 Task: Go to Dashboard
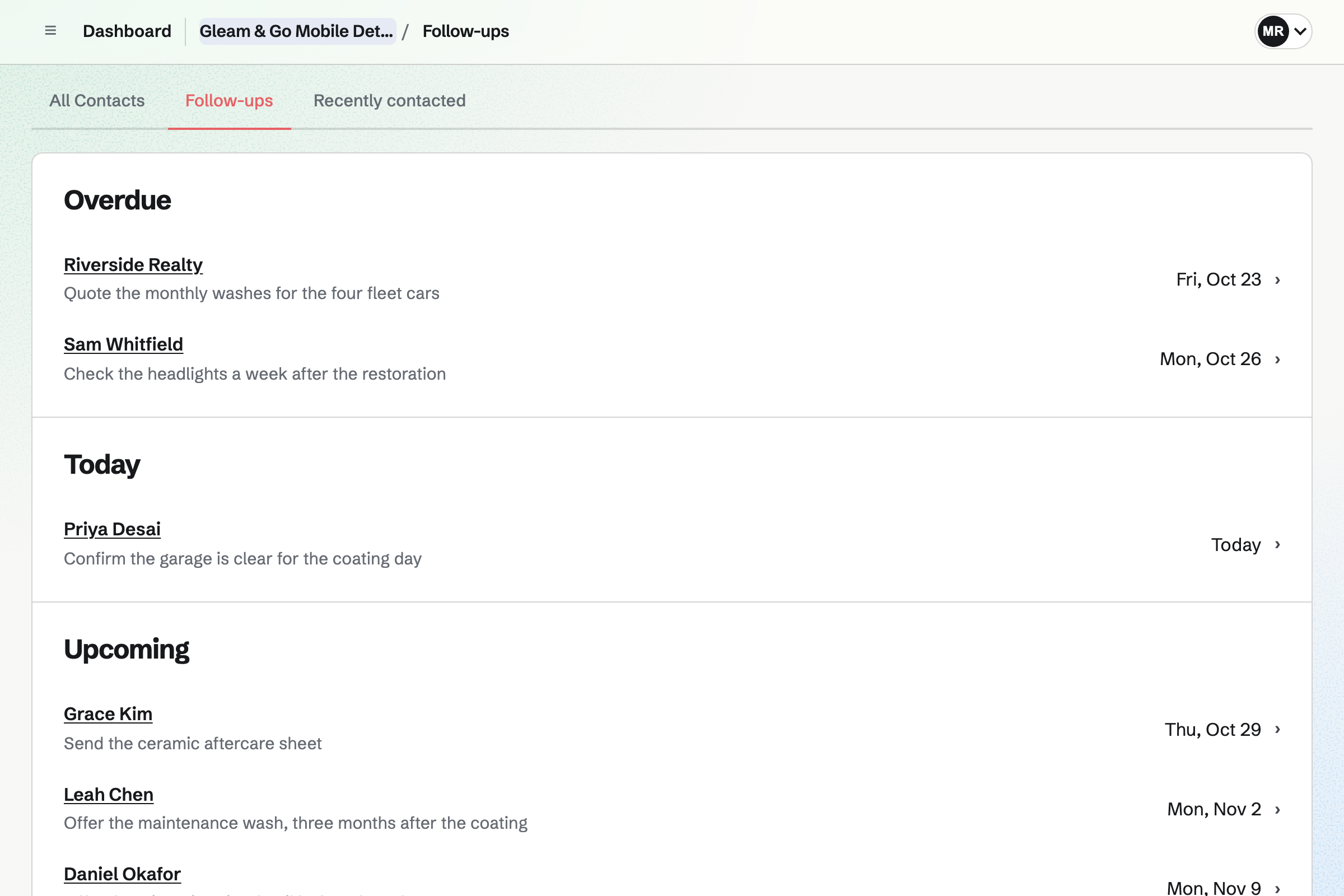[x=127, y=31]
